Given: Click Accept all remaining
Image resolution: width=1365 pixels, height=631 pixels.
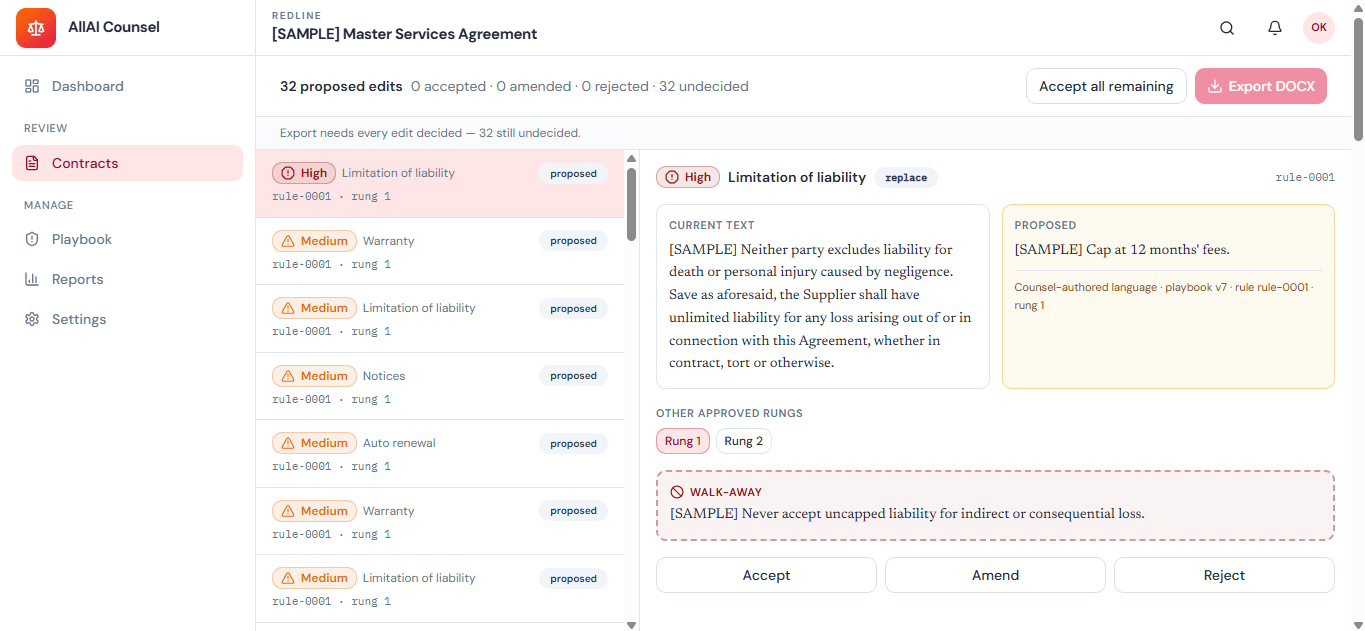Looking at the screenshot, I should (1106, 86).
